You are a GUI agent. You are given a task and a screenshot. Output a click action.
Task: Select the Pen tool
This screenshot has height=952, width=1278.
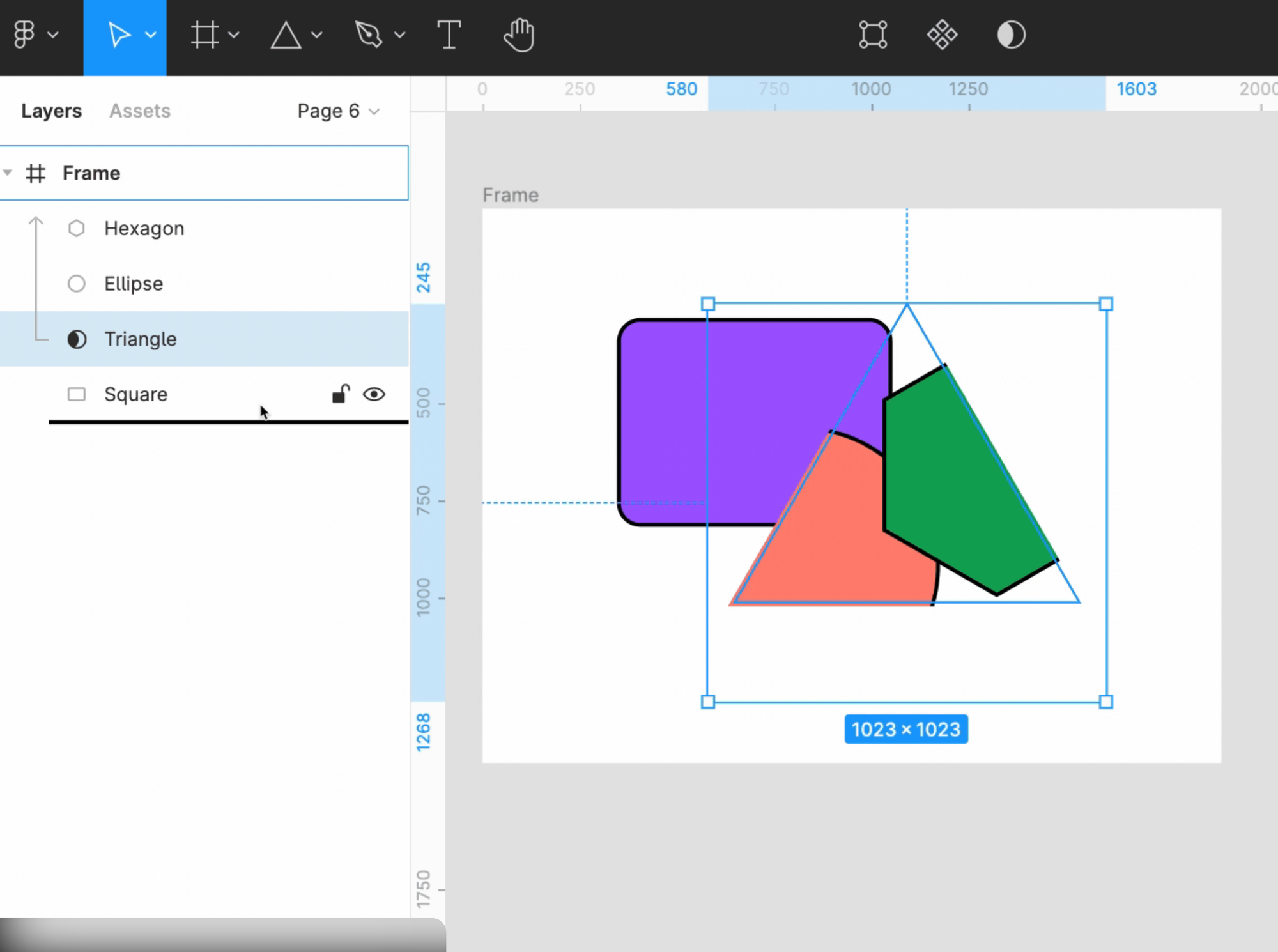tap(369, 35)
